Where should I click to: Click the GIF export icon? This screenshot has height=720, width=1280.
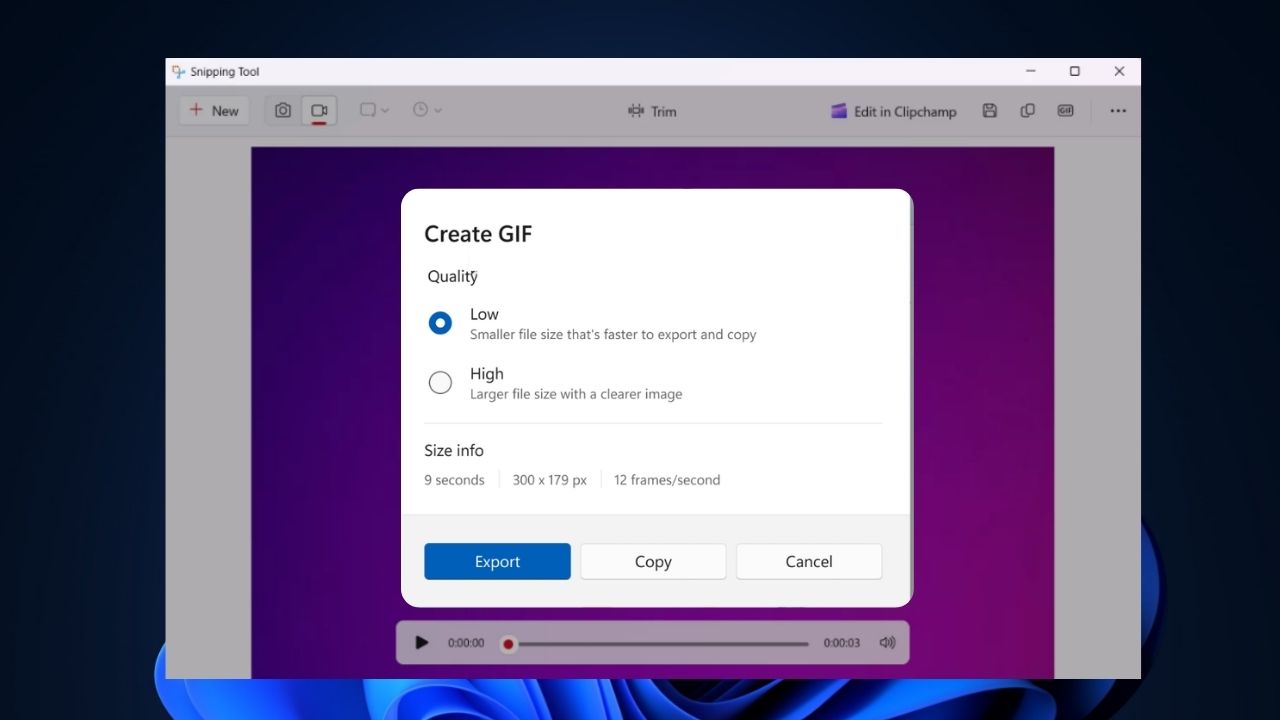tap(1065, 110)
